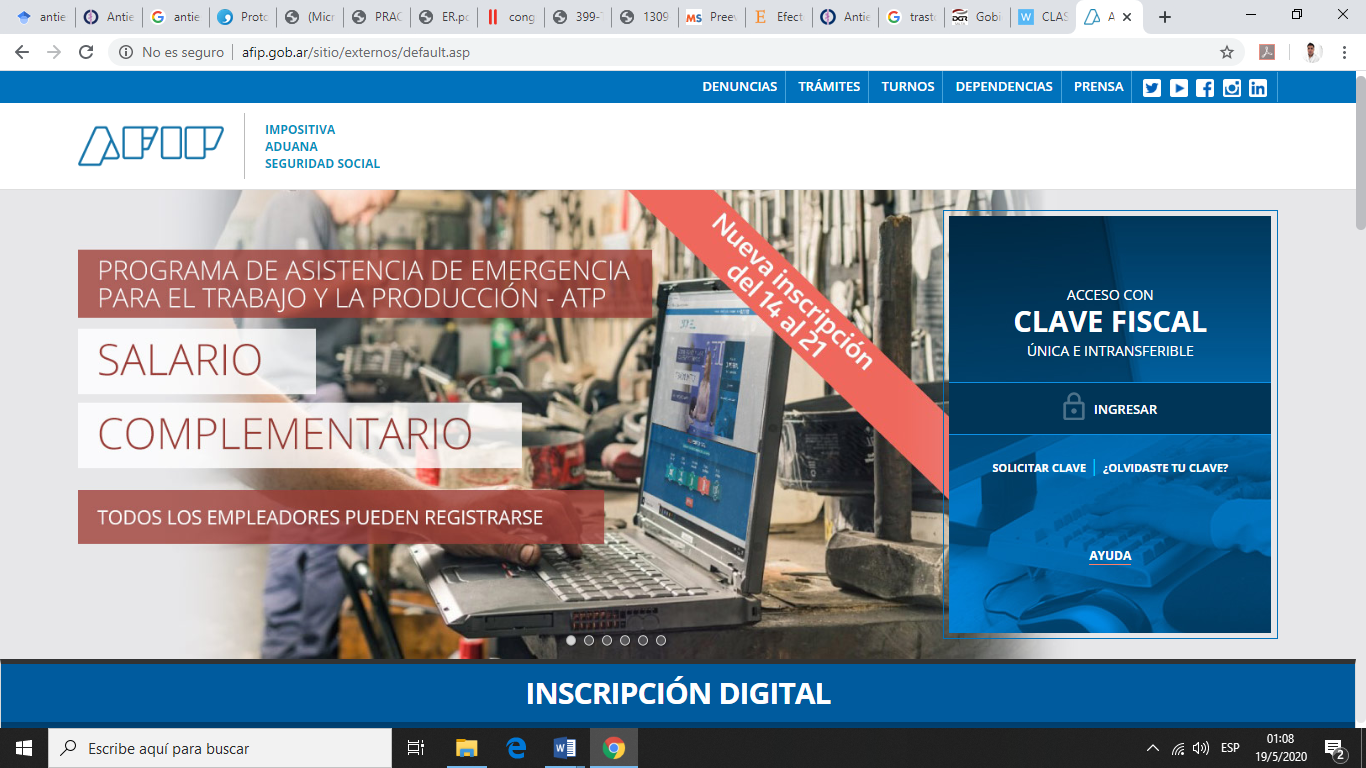Select the second carousel slide dot
The image size is (1366, 768).
[x=589, y=640]
